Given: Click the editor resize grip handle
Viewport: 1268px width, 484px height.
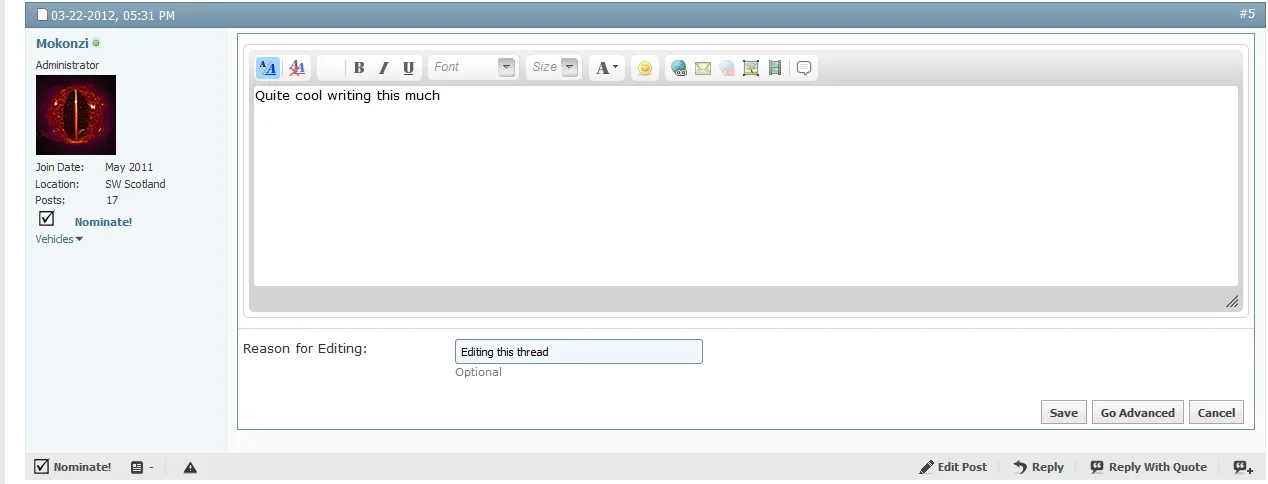Looking at the screenshot, I should [1231, 301].
